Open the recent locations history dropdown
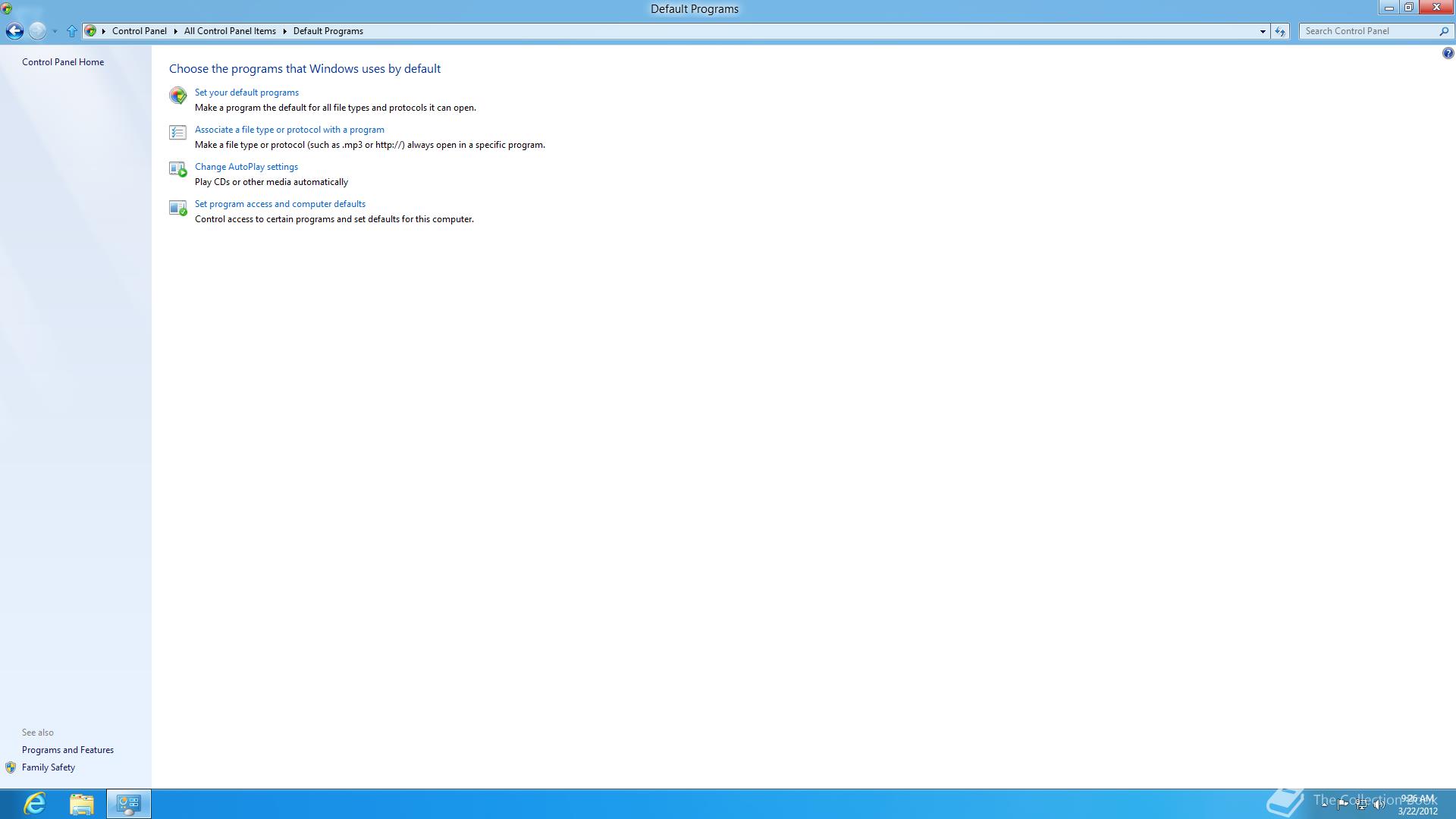The image size is (1456, 819). [55, 31]
